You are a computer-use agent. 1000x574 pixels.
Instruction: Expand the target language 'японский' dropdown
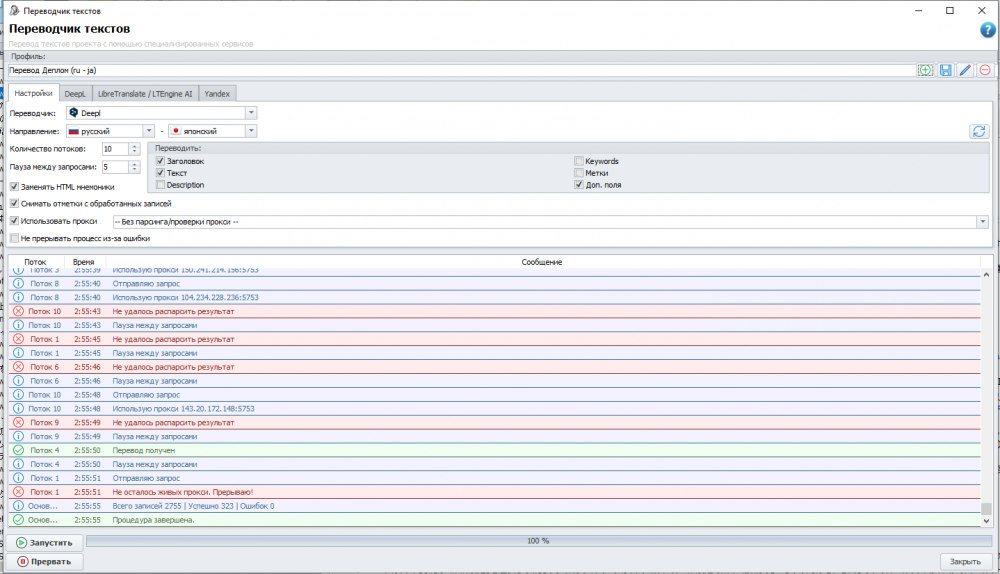(251, 131)
